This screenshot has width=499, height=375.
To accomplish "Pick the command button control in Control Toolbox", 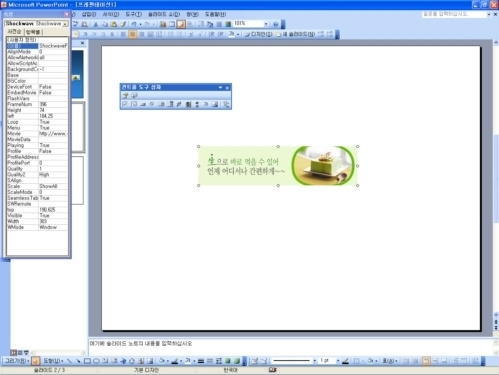I will [143, 104].
